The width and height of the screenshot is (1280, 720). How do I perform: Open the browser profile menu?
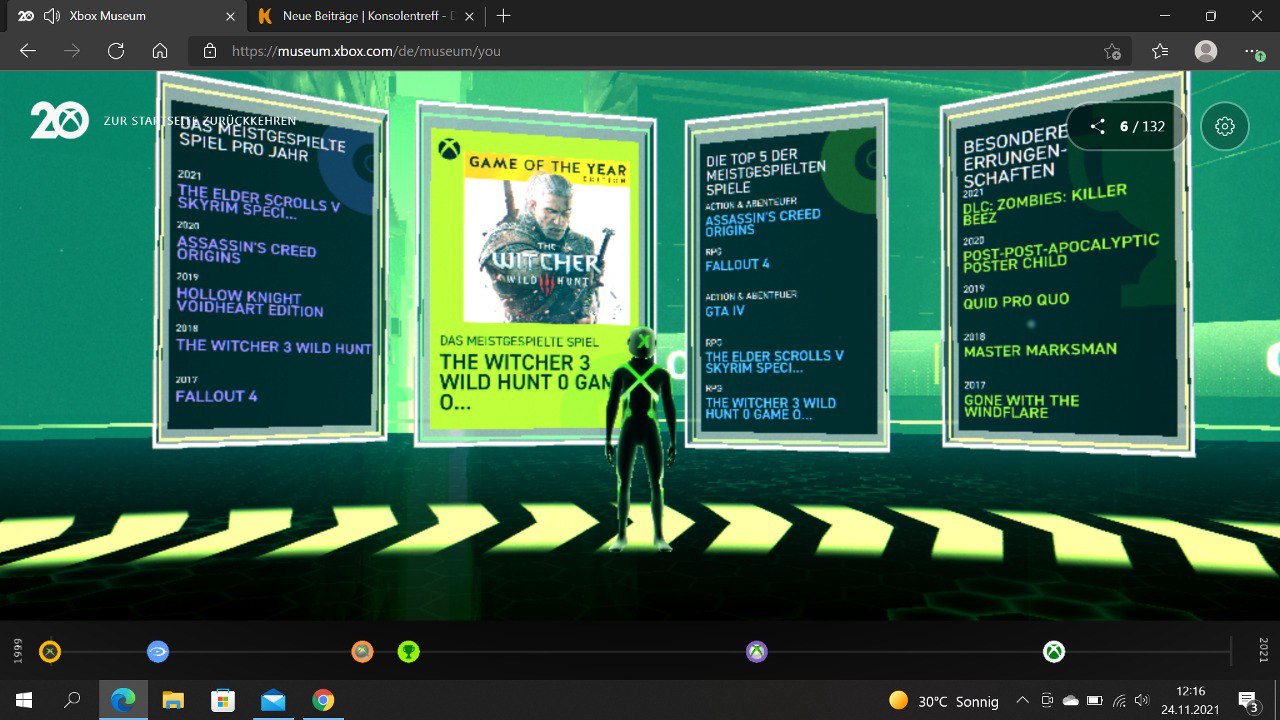(x=1206, y=51)
